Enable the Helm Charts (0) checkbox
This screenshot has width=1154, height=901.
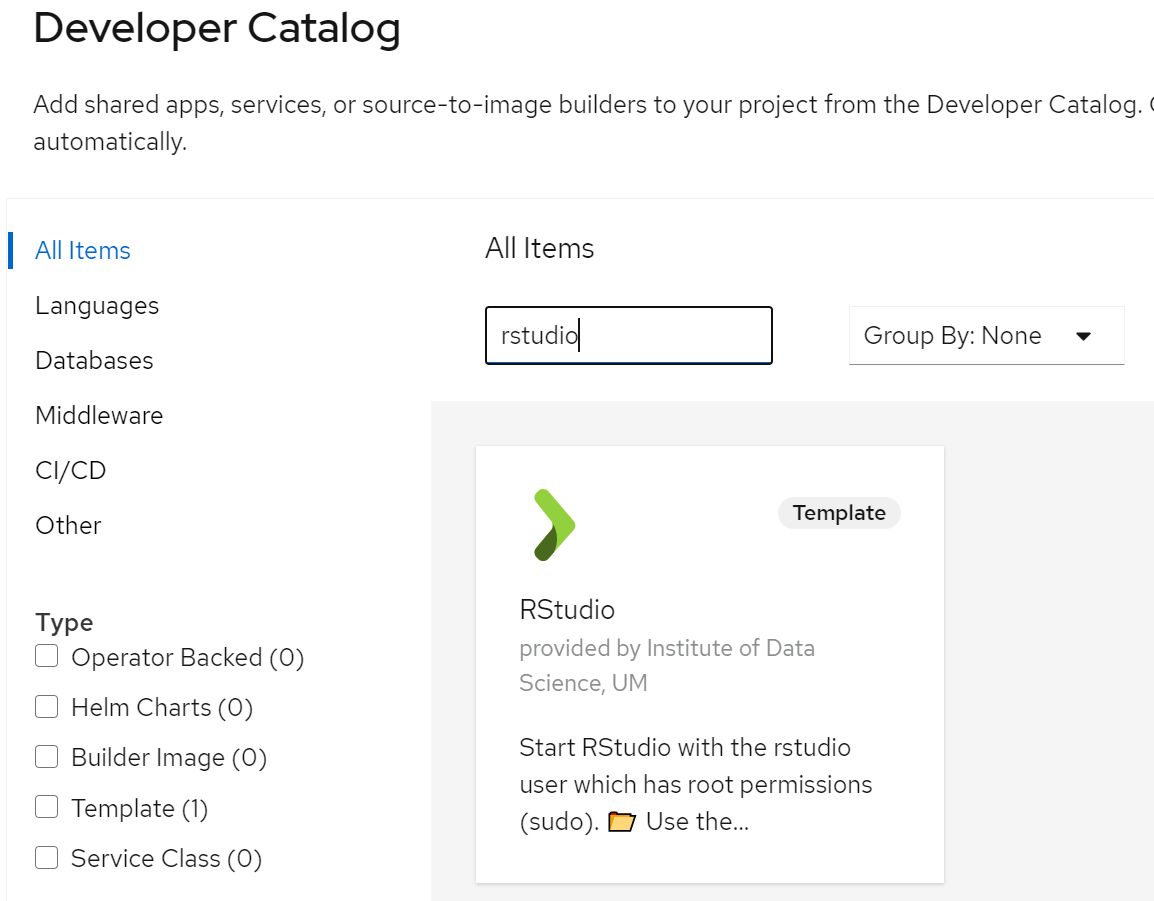point(46,707)
